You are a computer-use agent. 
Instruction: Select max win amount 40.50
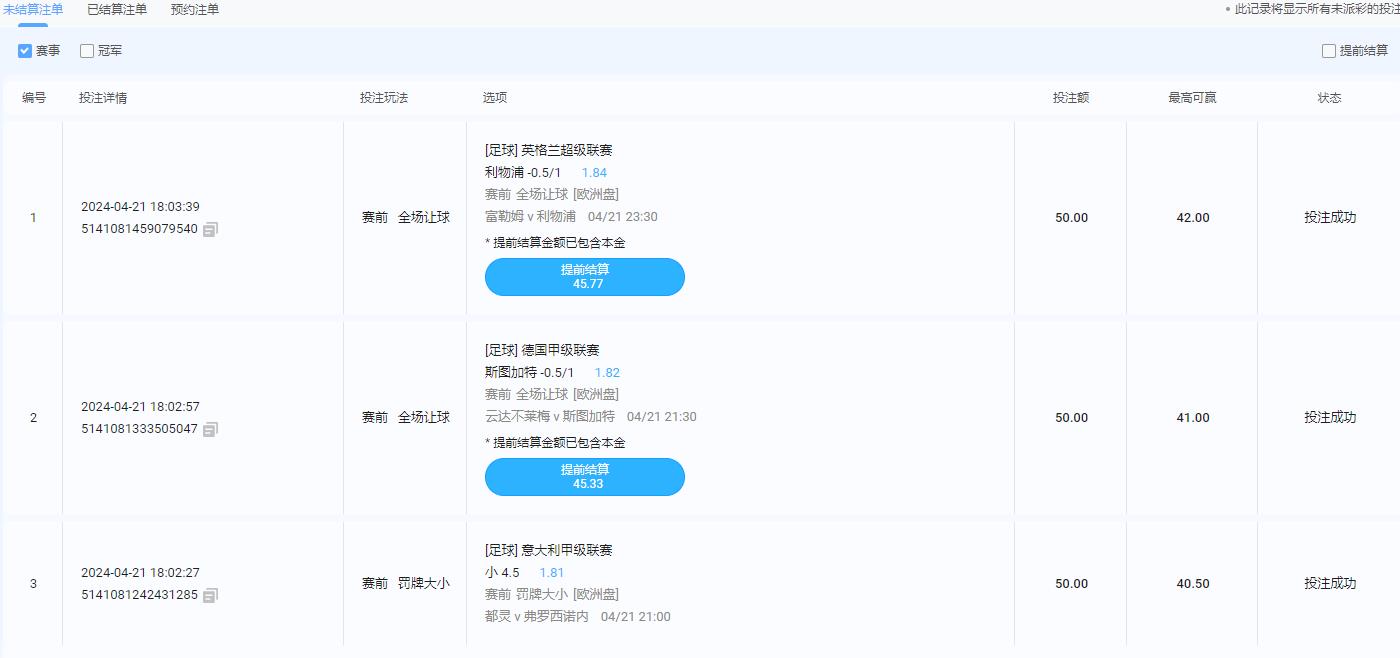[x=1193, y=583]
